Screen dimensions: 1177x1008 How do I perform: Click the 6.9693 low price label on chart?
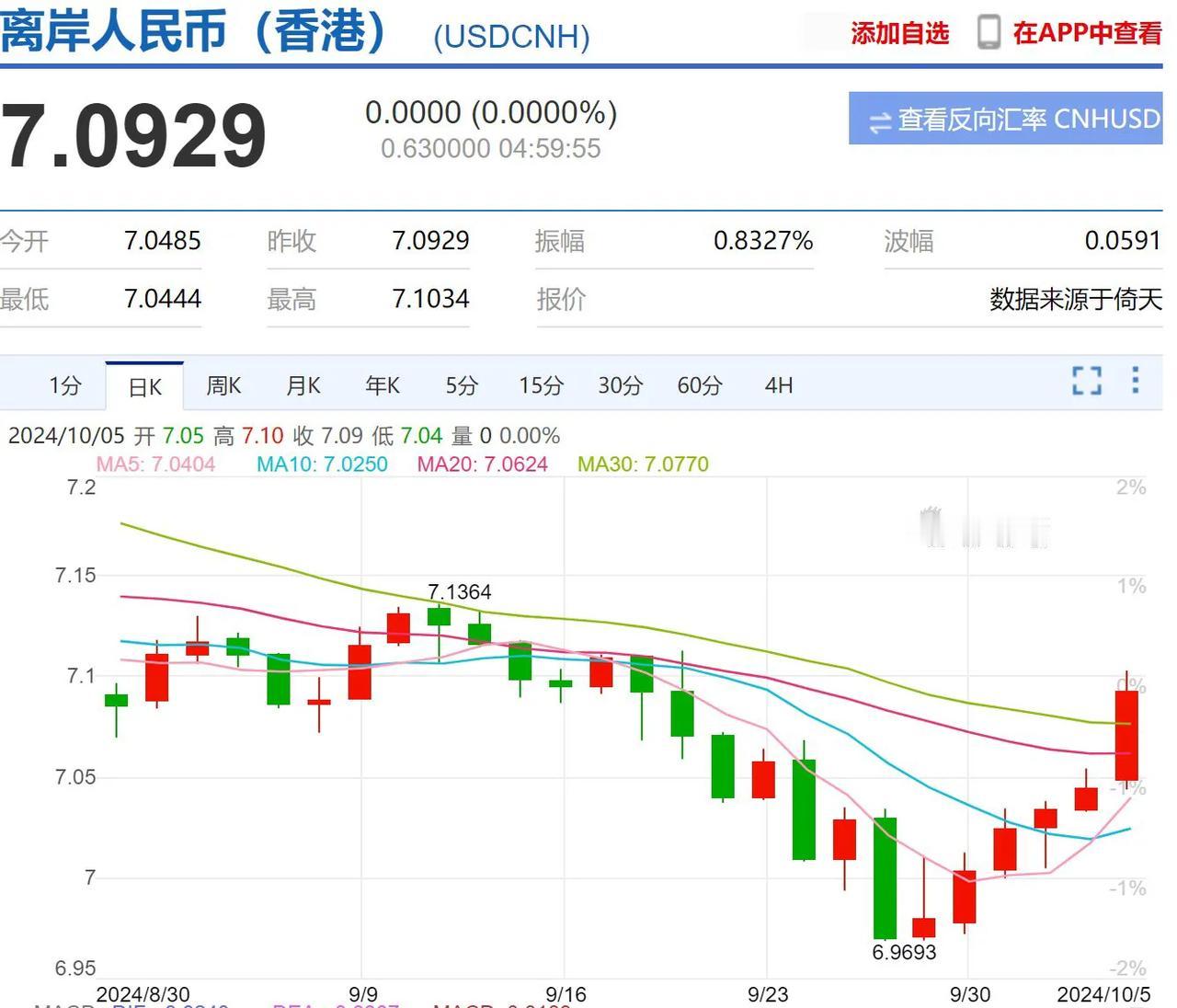click(904, 952)
